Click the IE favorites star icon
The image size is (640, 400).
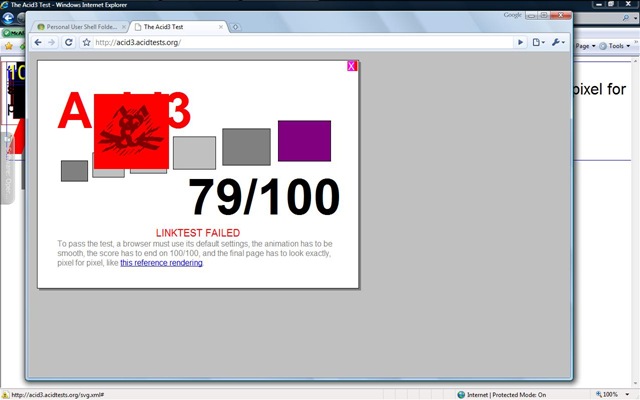[9, 46]
